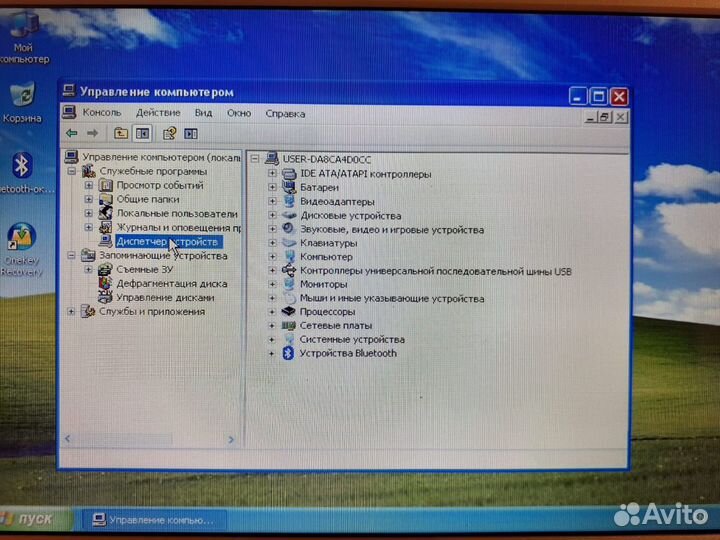The image size is (720, 540).
Task: Select the Управление дисками icon
Action: point(105,297)
